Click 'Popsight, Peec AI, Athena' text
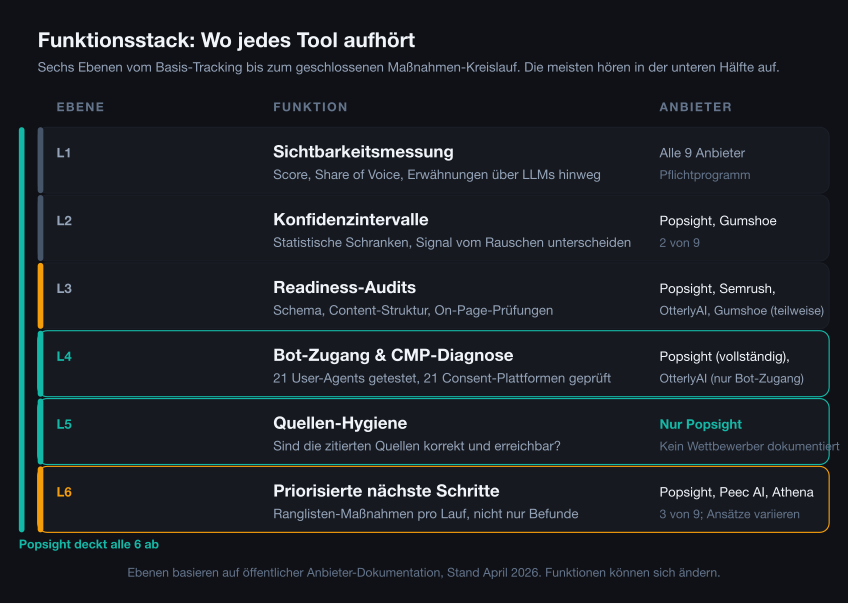This screenshot has width=848, height=604. point(736,492)
